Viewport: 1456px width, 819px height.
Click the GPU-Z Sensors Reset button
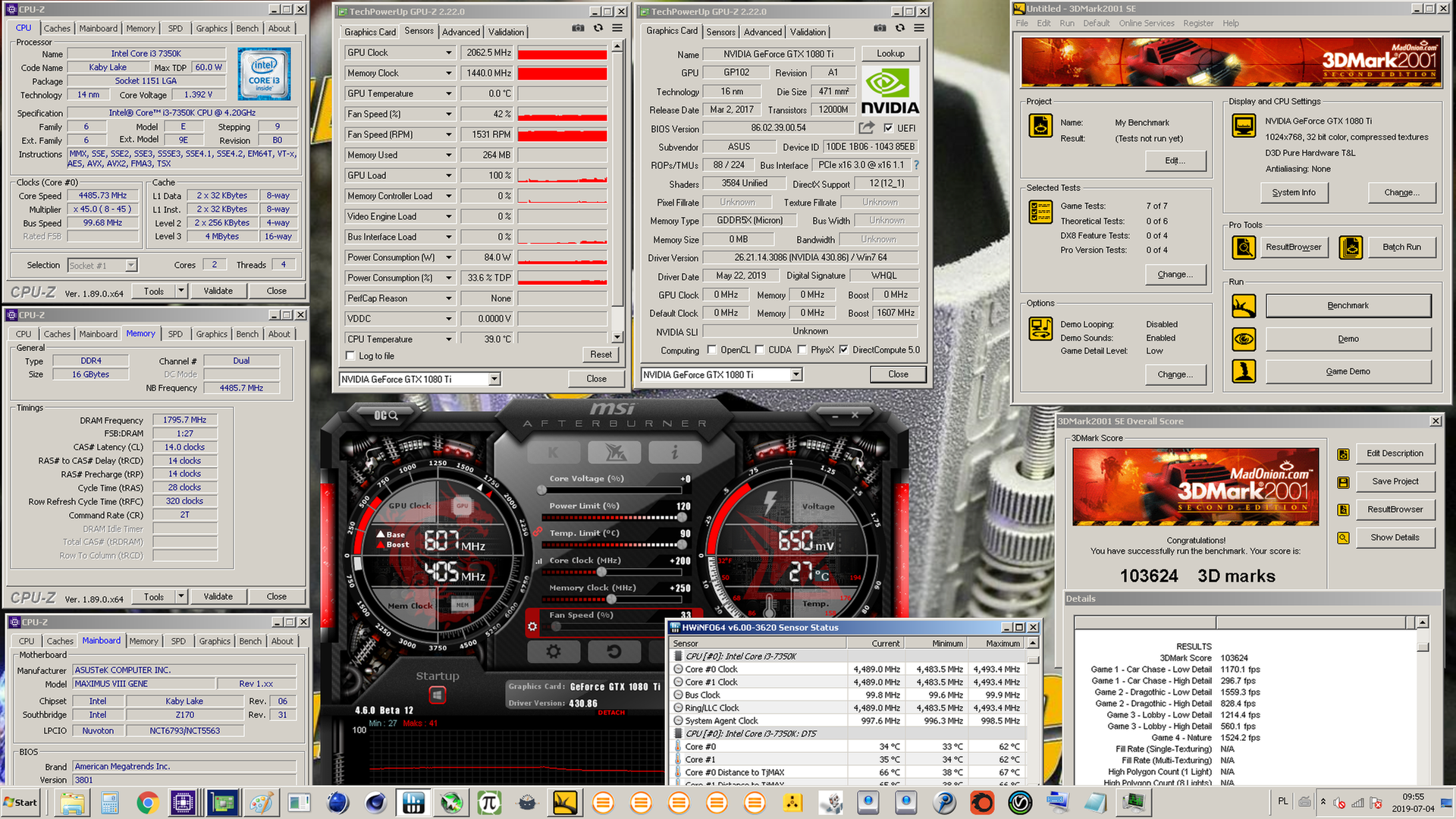(x=601, y=354)
